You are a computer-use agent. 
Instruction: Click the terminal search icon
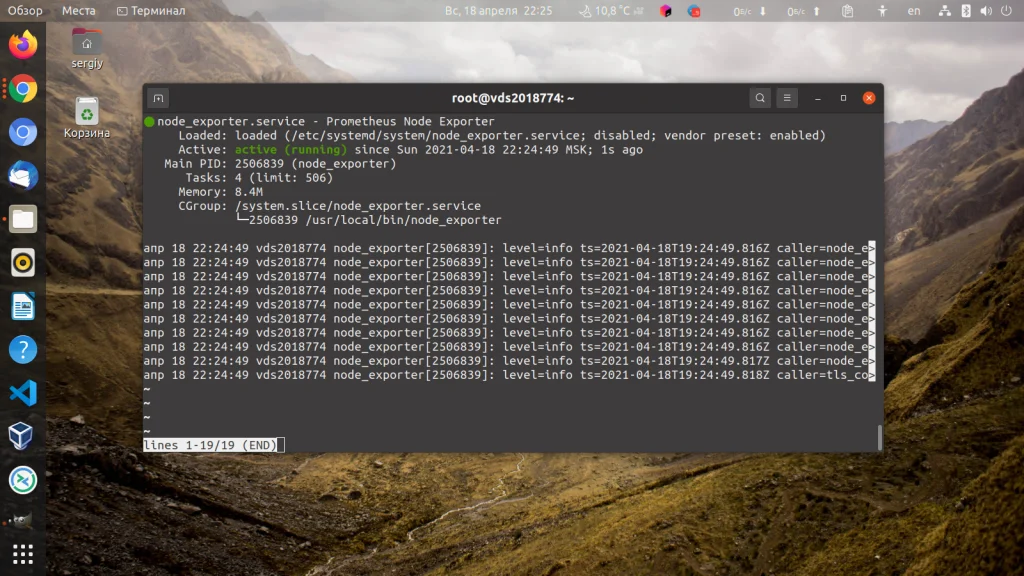pos(760,98)
